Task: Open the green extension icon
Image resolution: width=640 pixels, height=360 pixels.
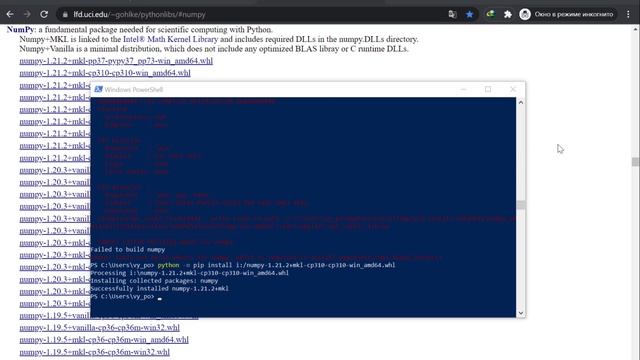Action: pyautogui.click(x=490, y=14)
